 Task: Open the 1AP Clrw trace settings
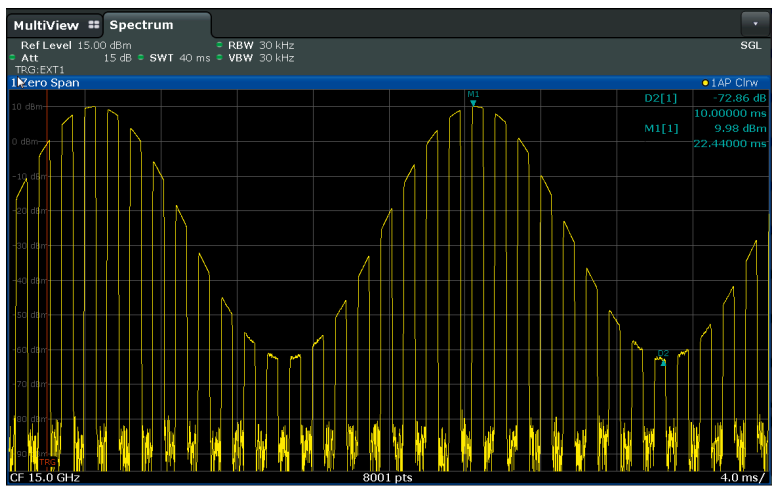point(735,83)
